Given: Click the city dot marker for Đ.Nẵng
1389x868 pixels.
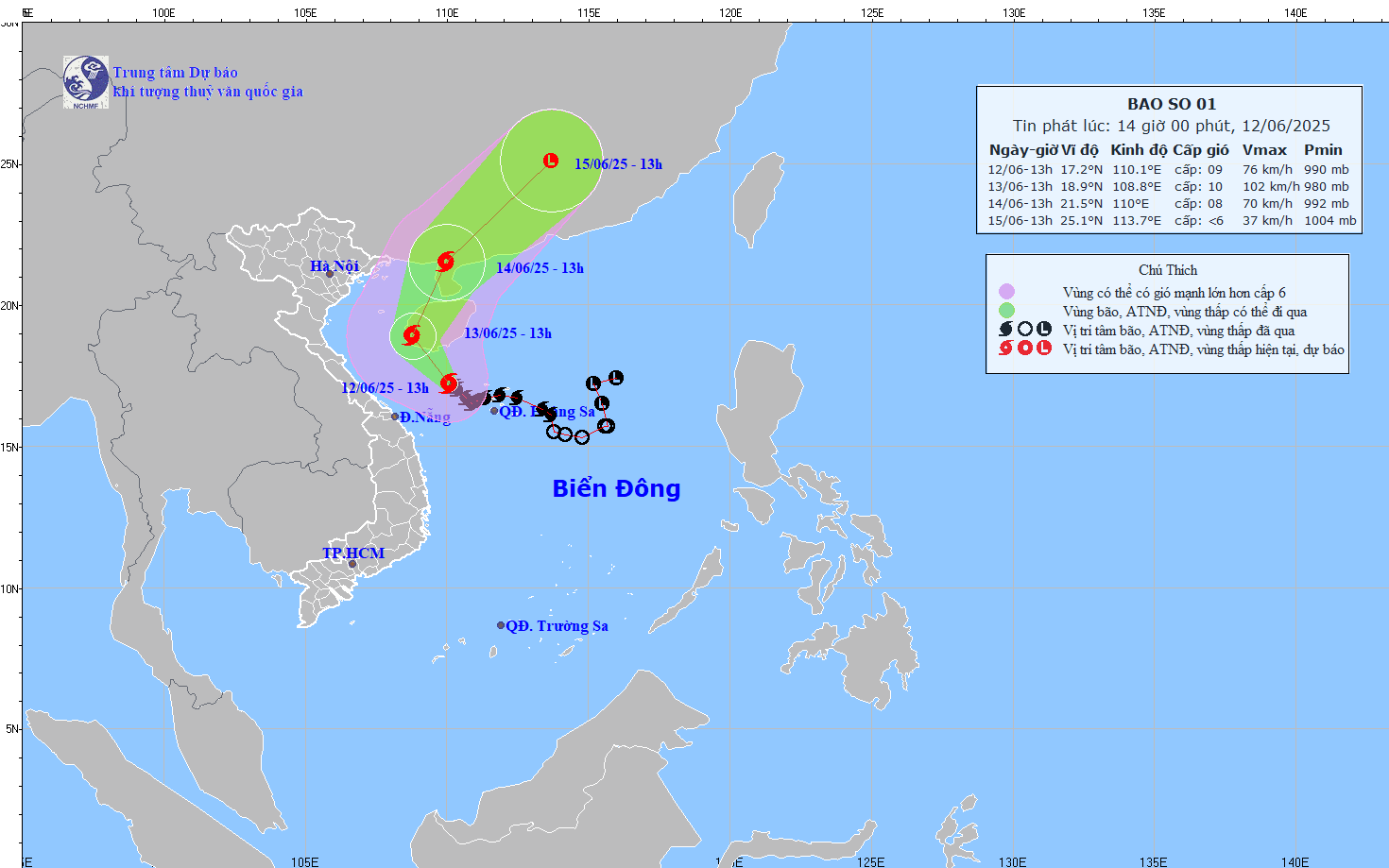Looking at the screenshot, I should point(395,417).
